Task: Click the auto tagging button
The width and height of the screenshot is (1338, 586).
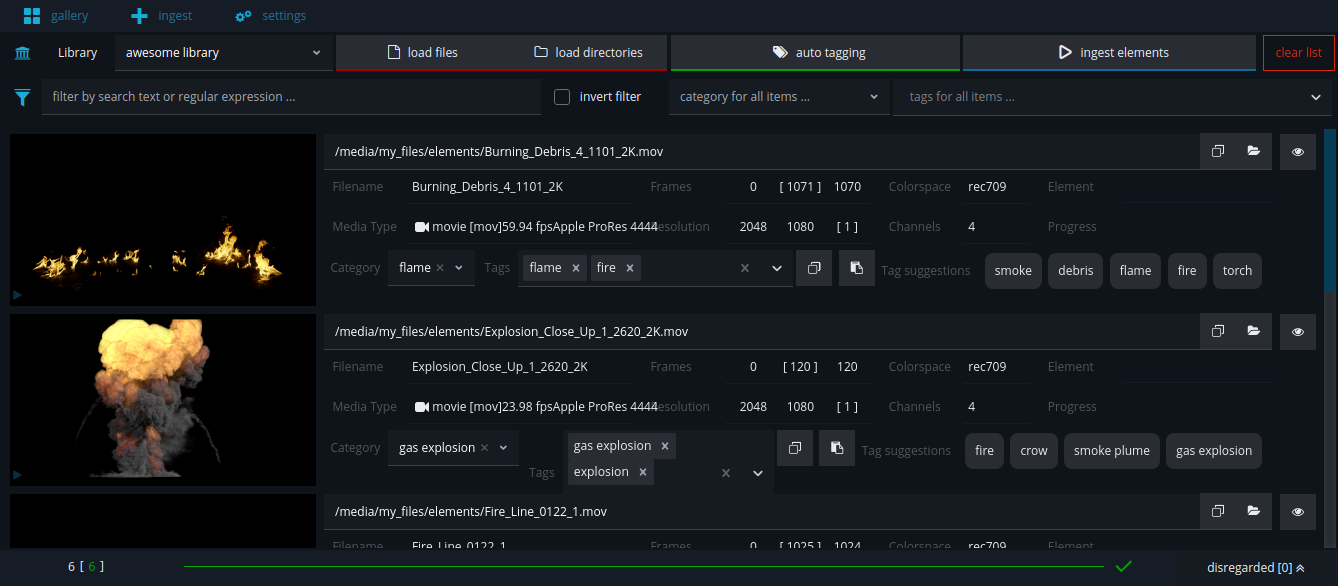Action: click(x=816, y=53)
